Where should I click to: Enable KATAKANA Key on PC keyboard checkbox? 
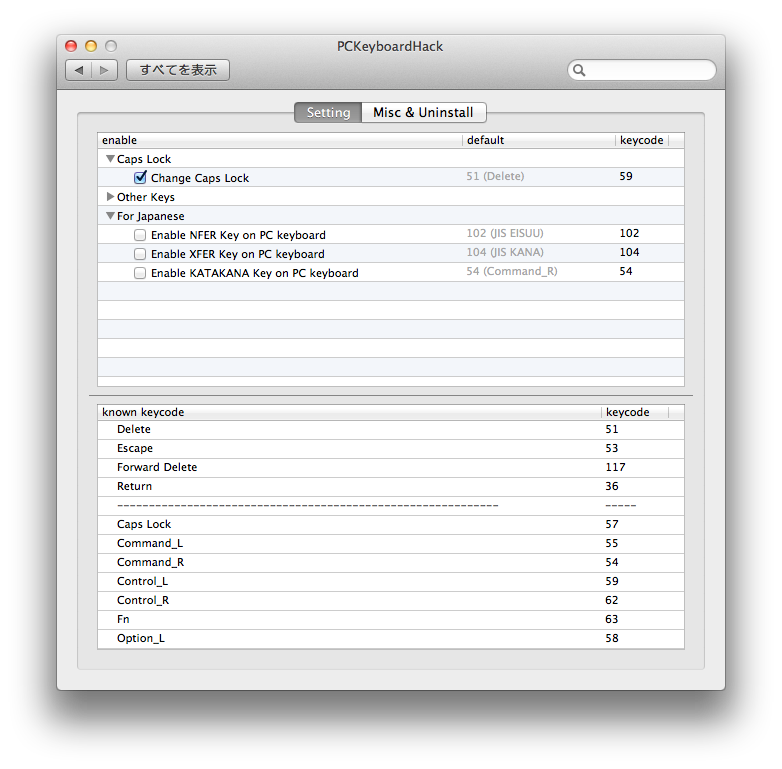(x=140, y=273)
